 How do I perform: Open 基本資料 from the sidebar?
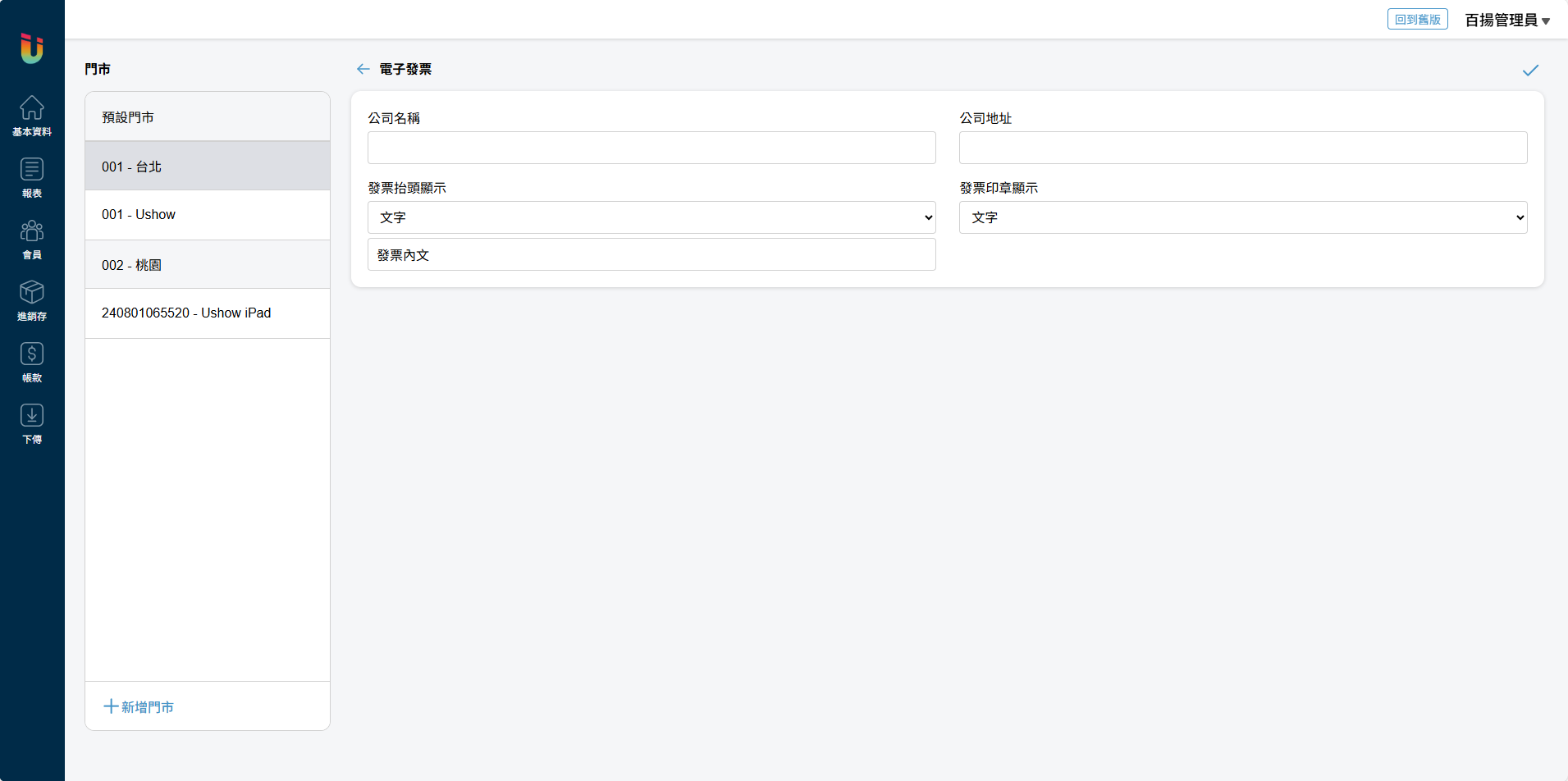tap(32, 116)
